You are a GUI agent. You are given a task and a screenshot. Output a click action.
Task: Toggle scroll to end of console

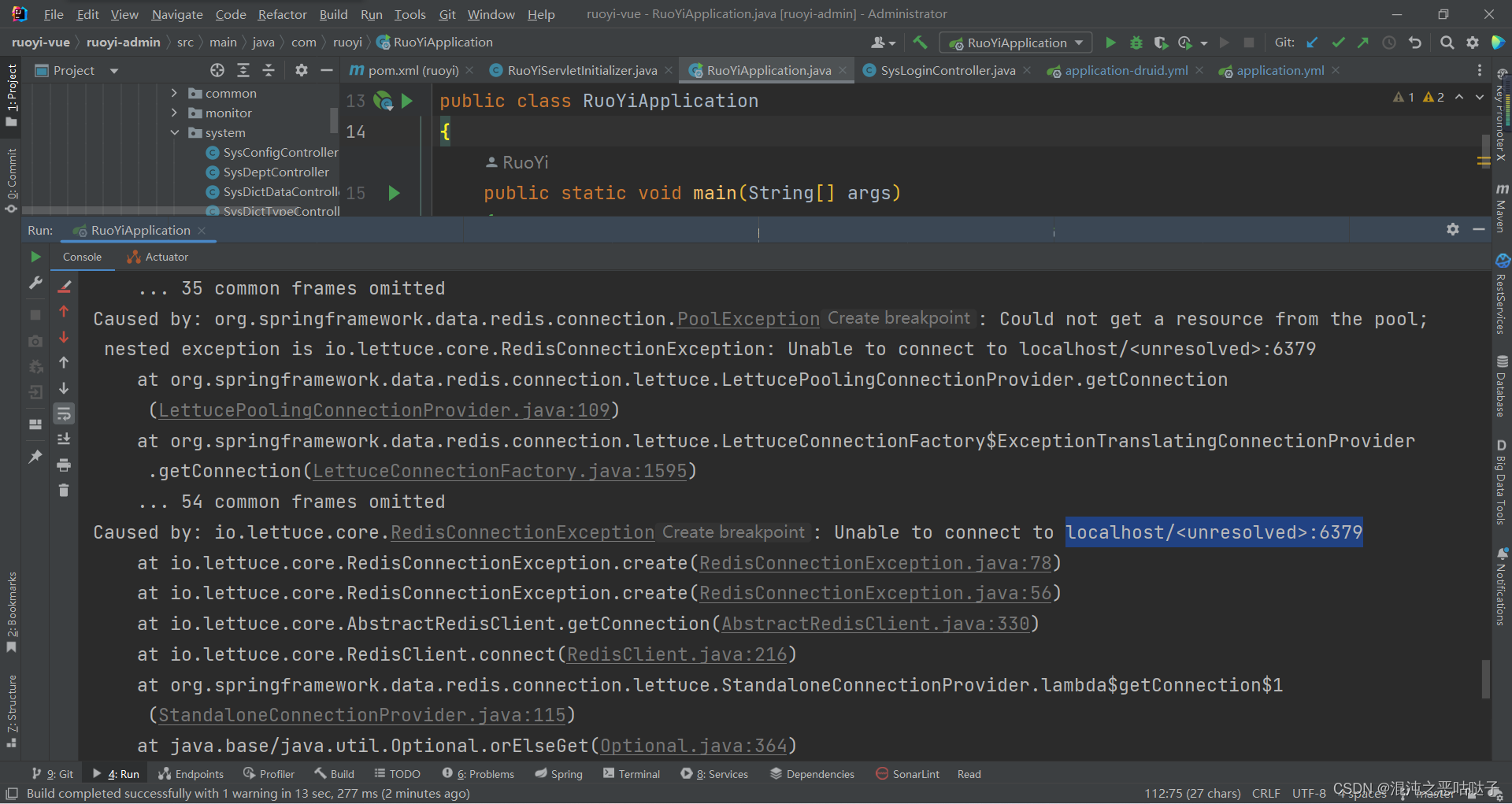(x=65, y=439)
